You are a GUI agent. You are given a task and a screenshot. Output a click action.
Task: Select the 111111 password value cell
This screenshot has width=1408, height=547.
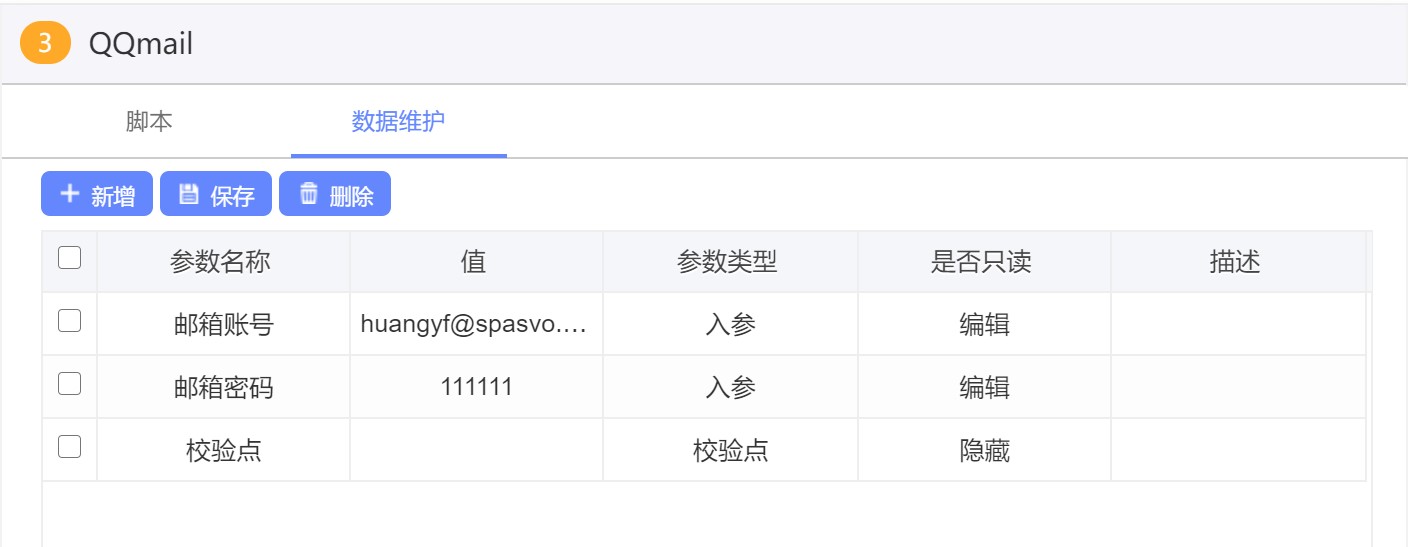tap(476, 387)
